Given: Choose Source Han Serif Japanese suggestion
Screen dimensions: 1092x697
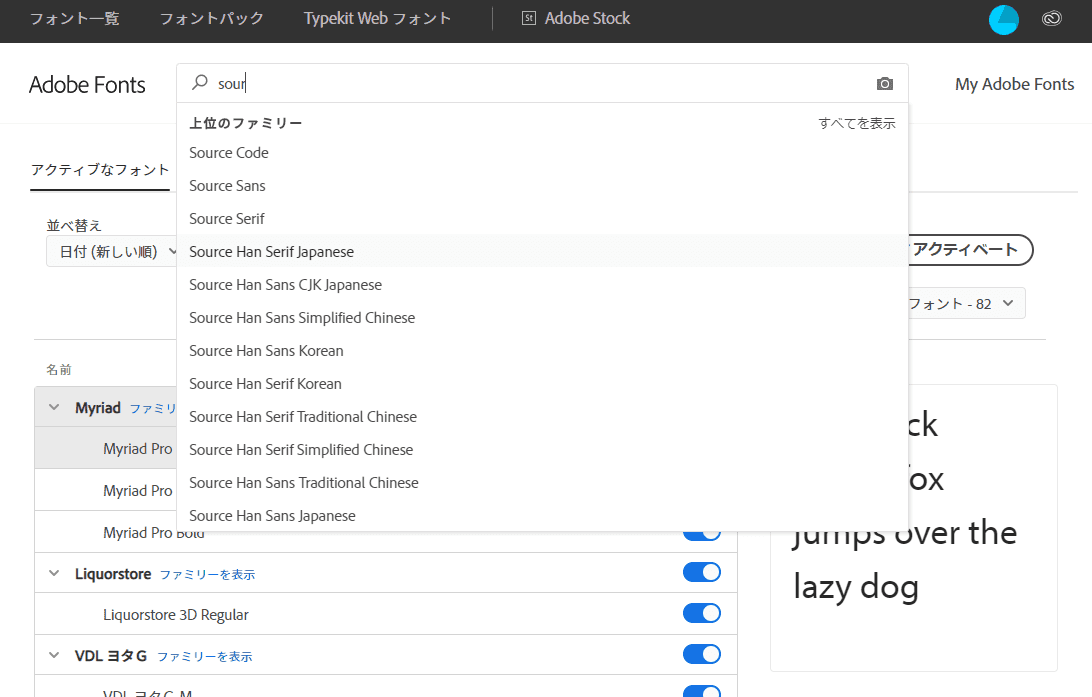Looking at the screenshot, I should (271, 252).
